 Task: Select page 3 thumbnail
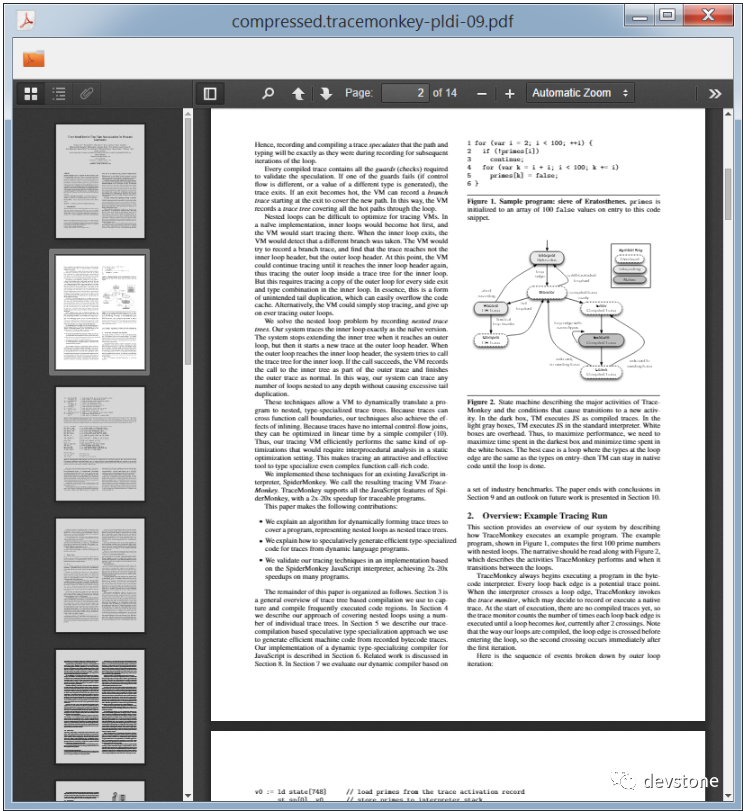pos(100,444)
